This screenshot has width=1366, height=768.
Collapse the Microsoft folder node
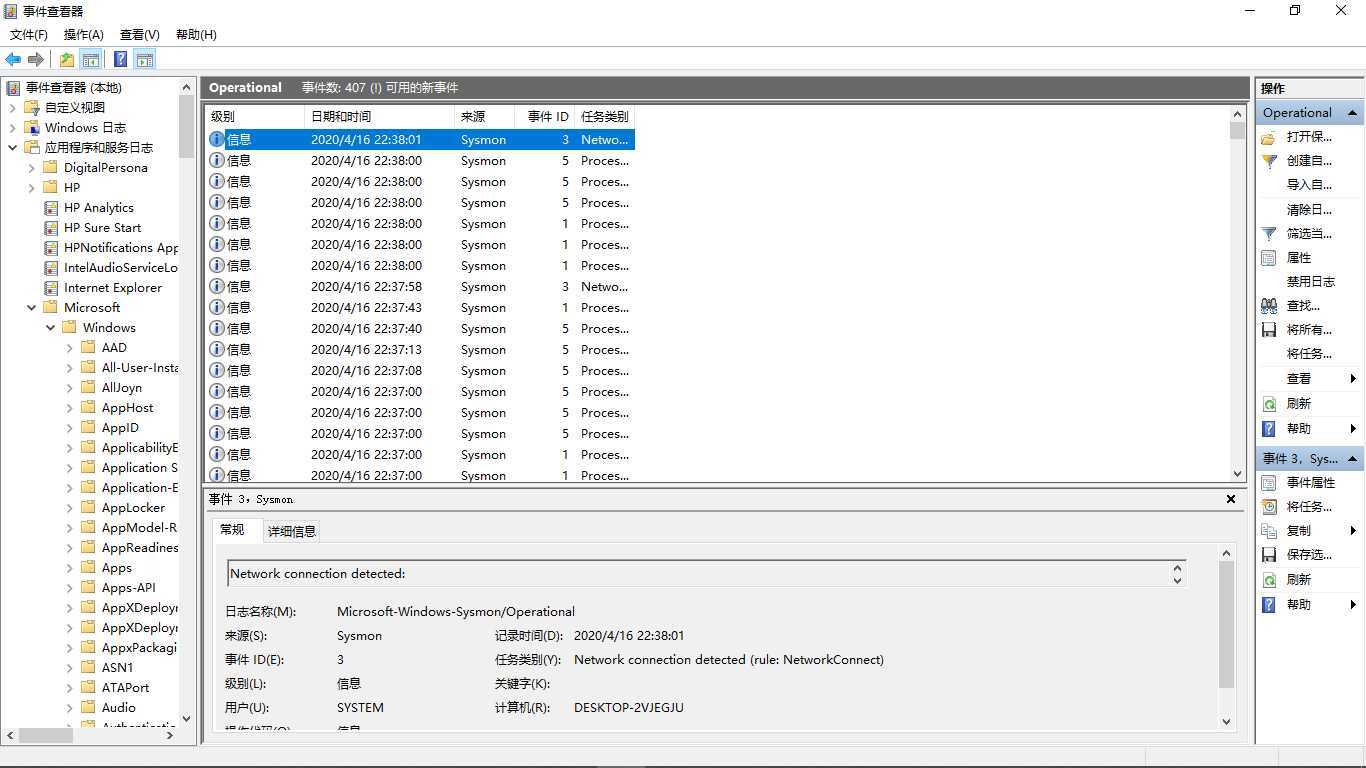(32, 308)
